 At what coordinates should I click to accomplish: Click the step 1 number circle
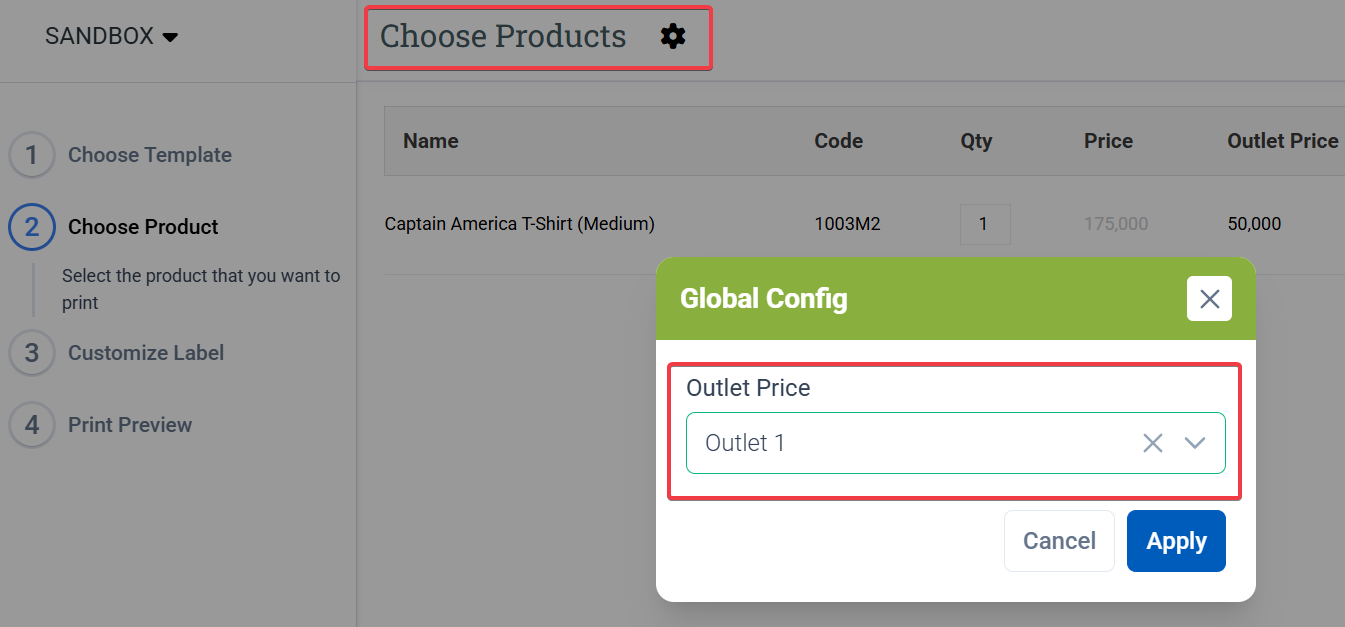click(x=32, y=155)
